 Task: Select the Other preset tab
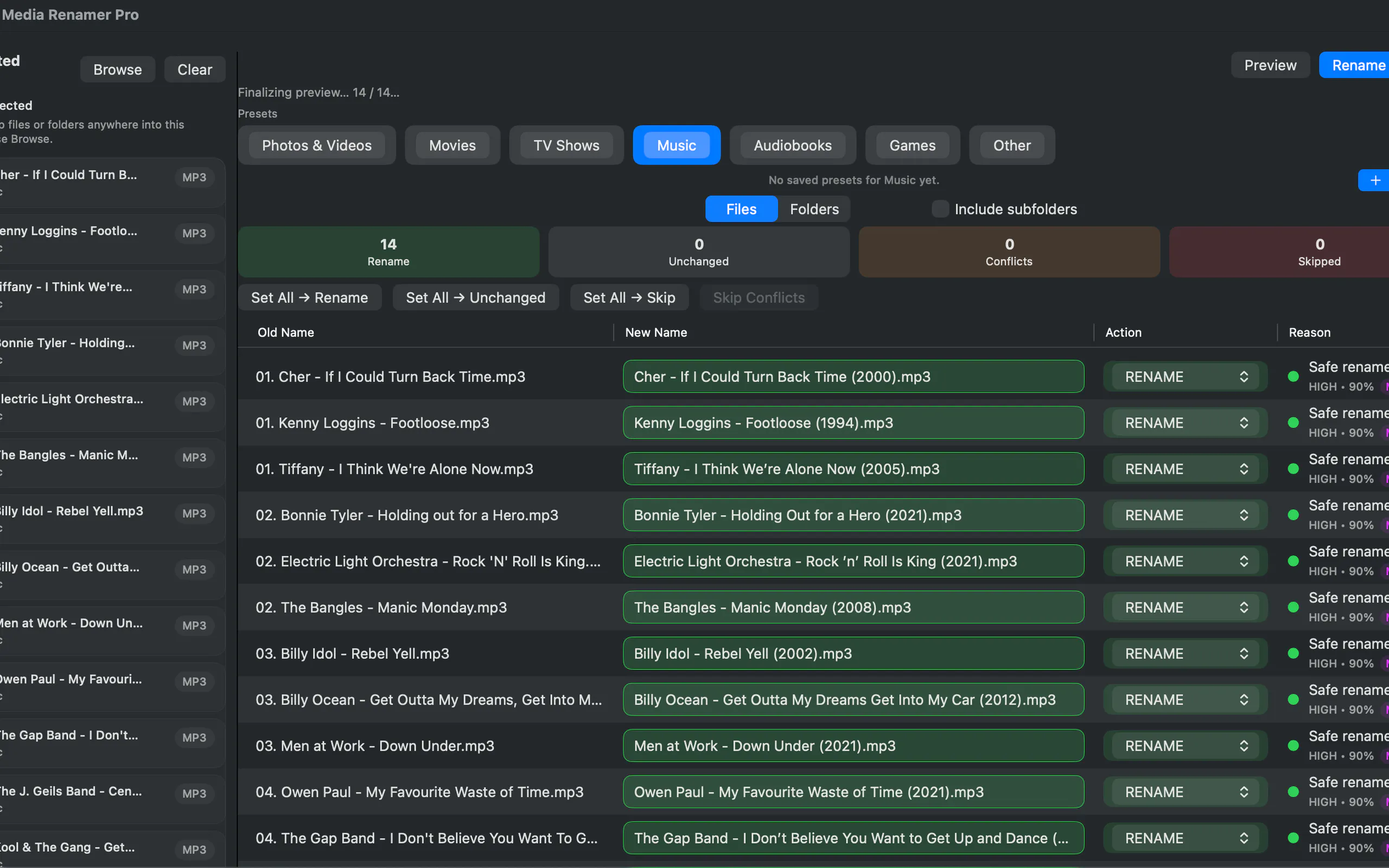point(1012,145)
